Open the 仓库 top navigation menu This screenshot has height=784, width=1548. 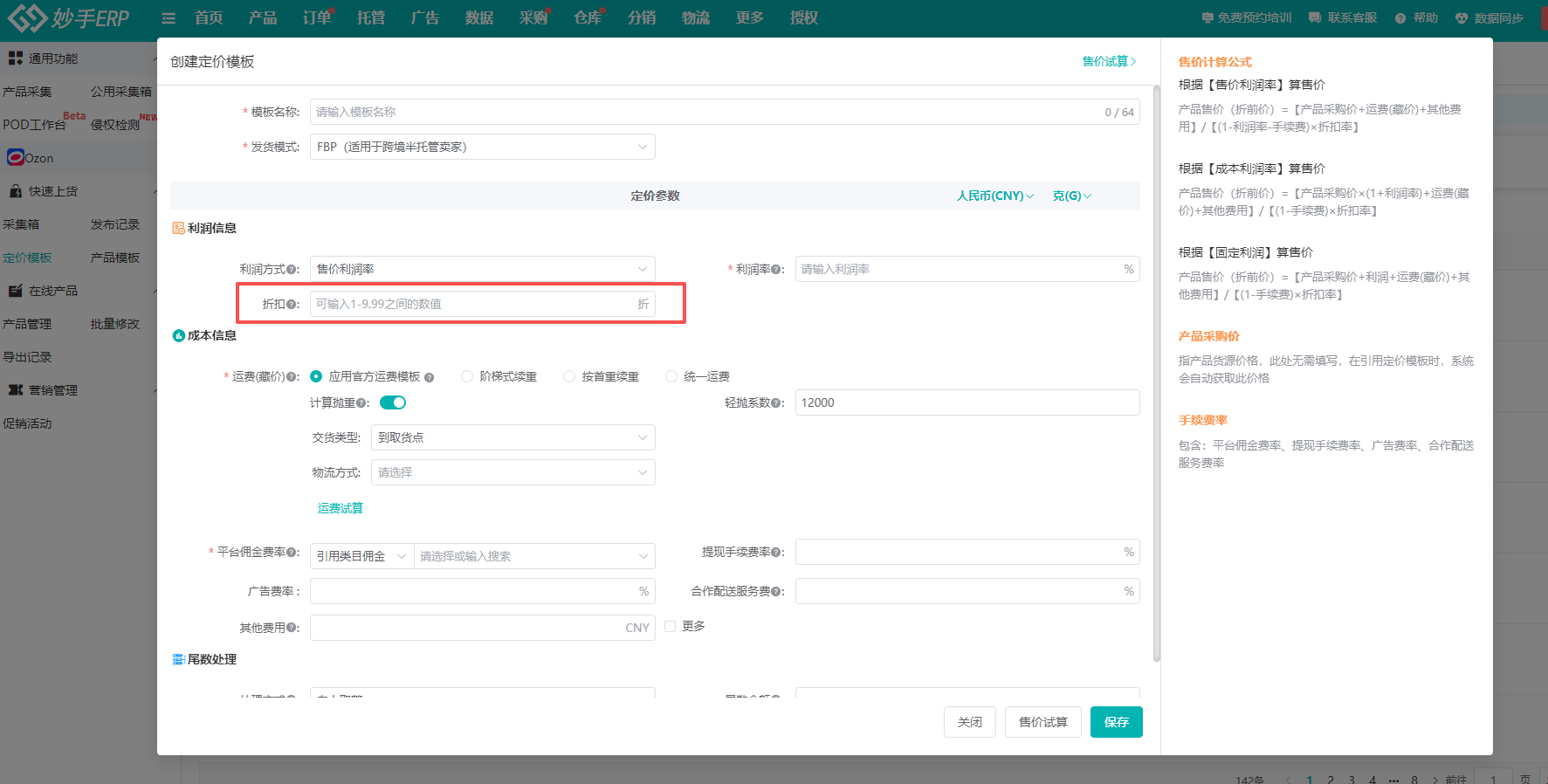[587, 18]
